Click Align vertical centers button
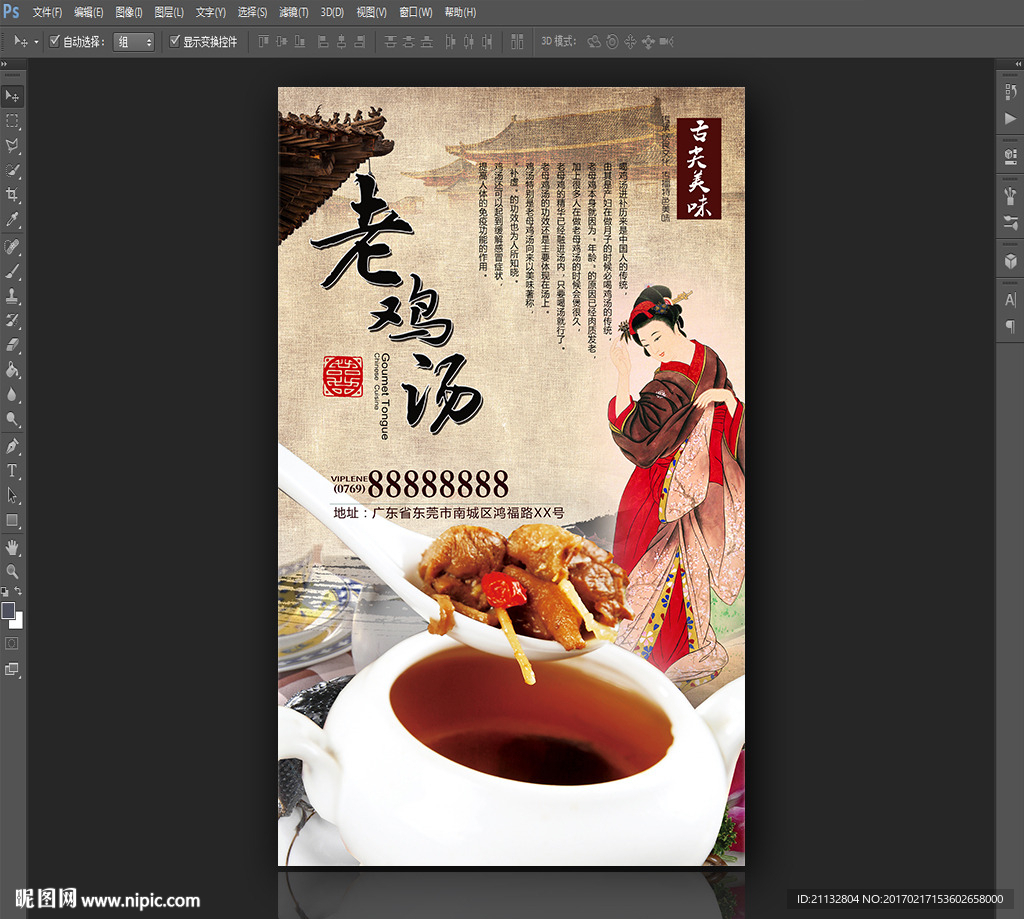 pos(281,42)
